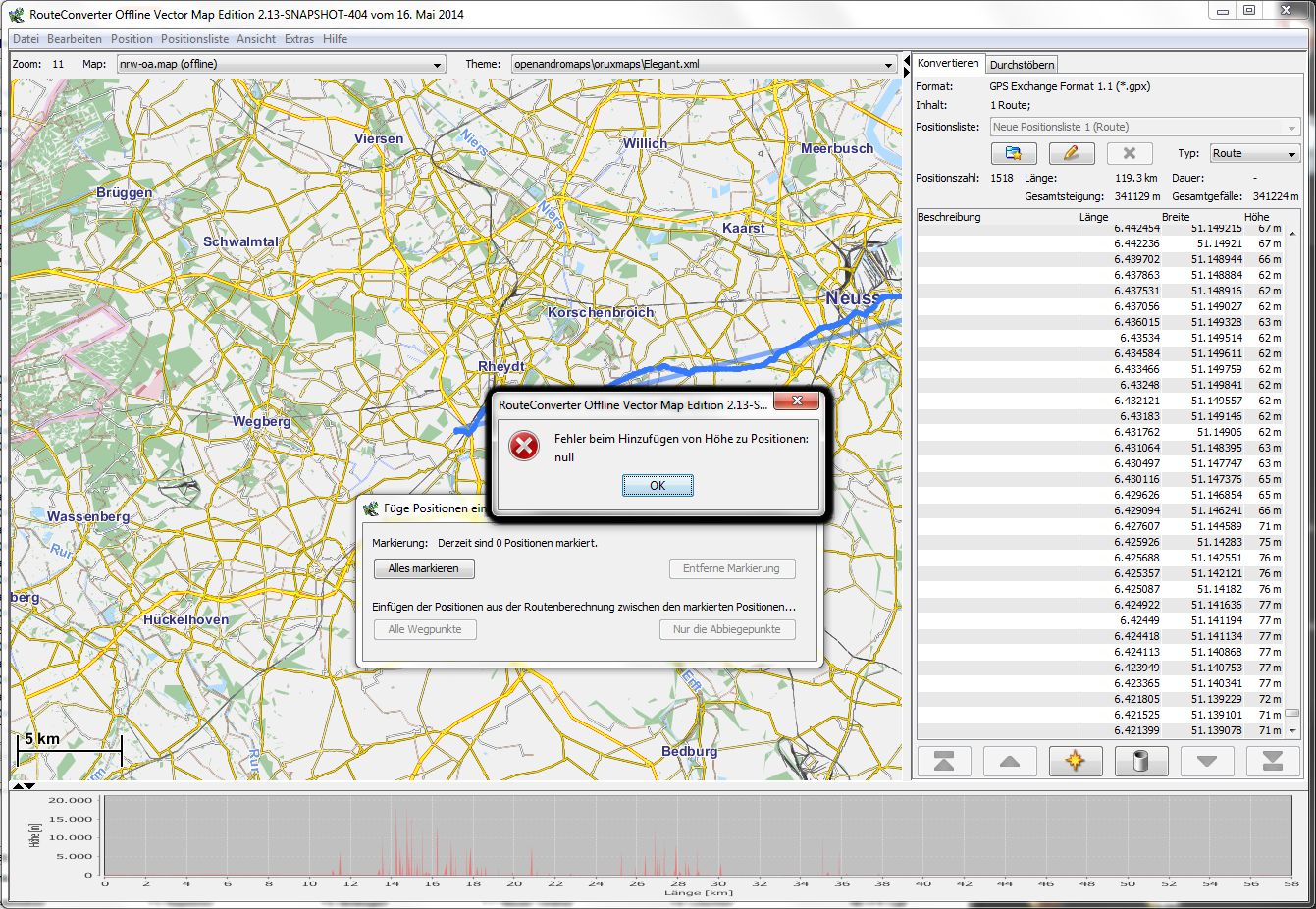Click the Höhe column header
The height and width of the screenshot is (909, 1316).
tap(1256, 217)
